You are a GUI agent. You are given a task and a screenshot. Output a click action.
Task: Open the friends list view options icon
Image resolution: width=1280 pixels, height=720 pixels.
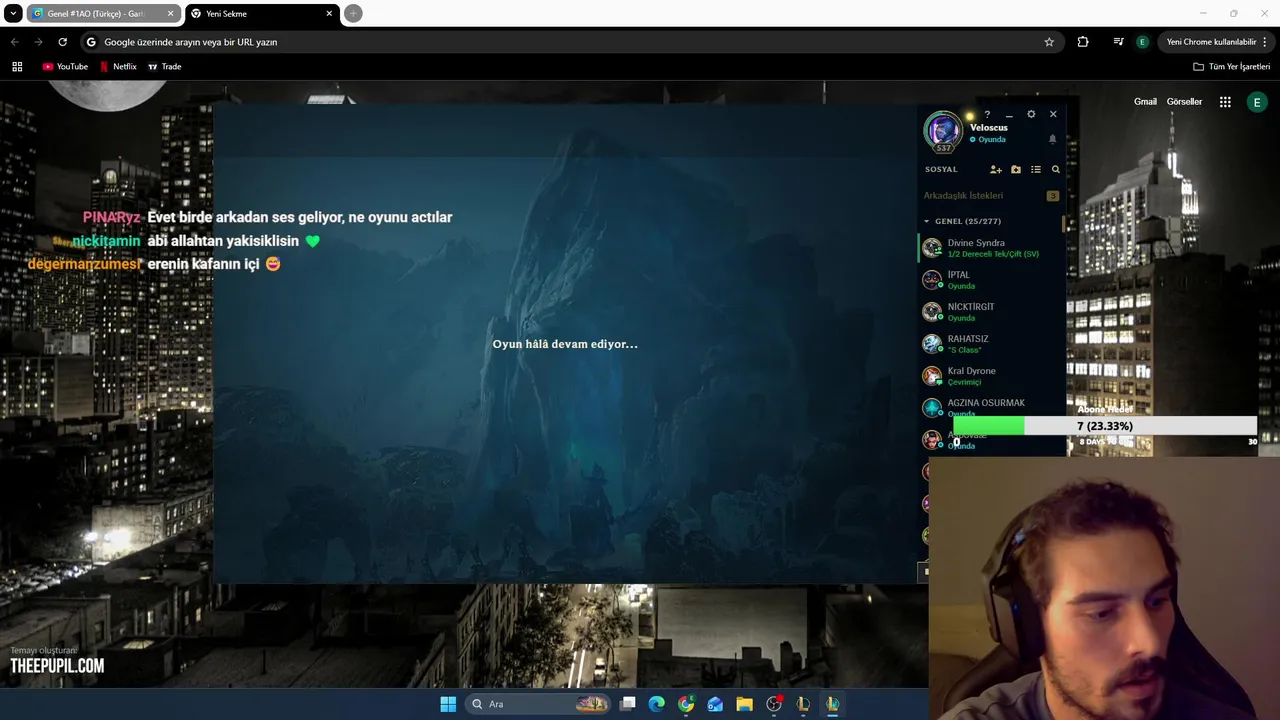1036,170
